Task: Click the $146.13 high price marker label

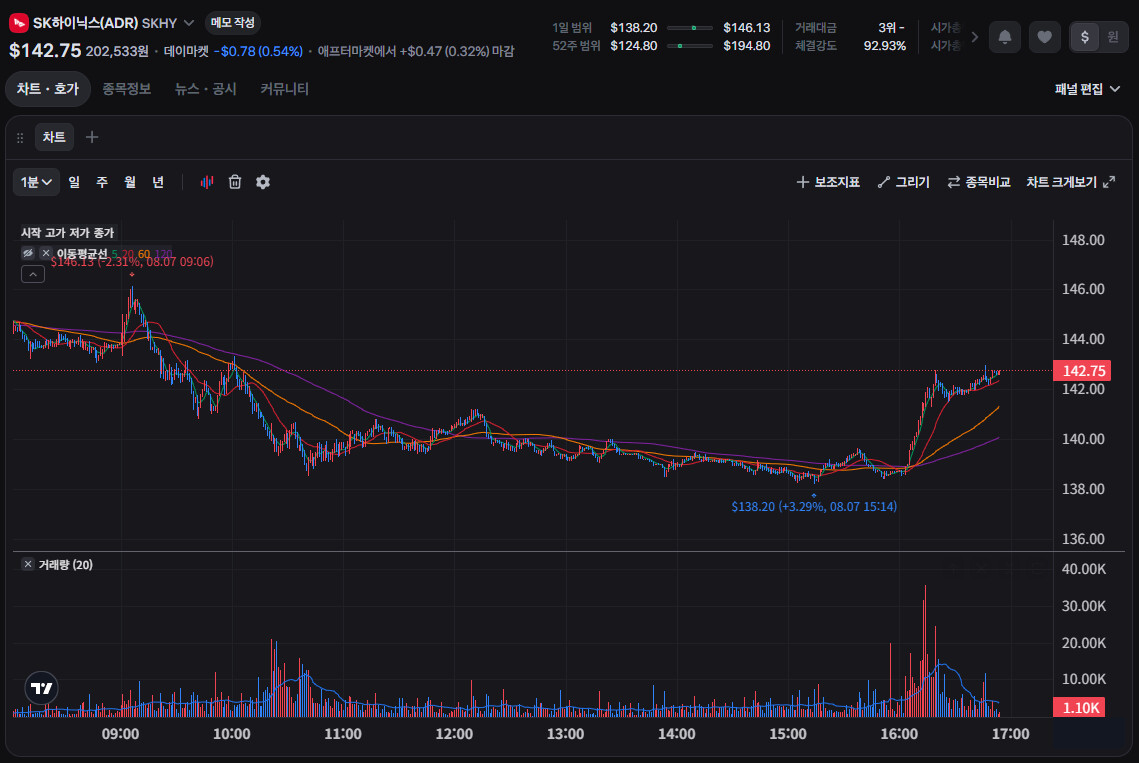Action: [x=131, y=262]
